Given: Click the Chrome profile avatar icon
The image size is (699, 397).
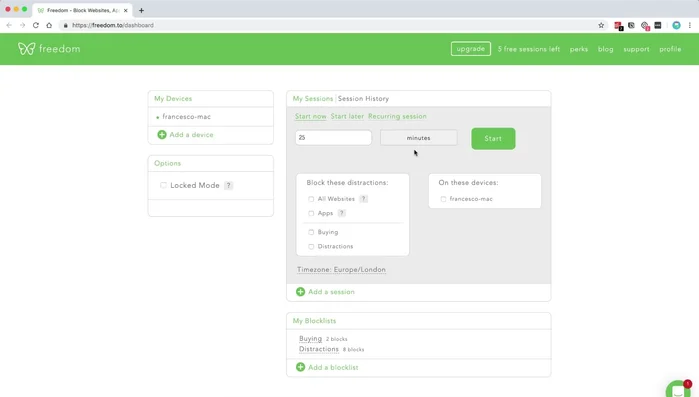Looking at the screenshot, I should tap(676, 25).
